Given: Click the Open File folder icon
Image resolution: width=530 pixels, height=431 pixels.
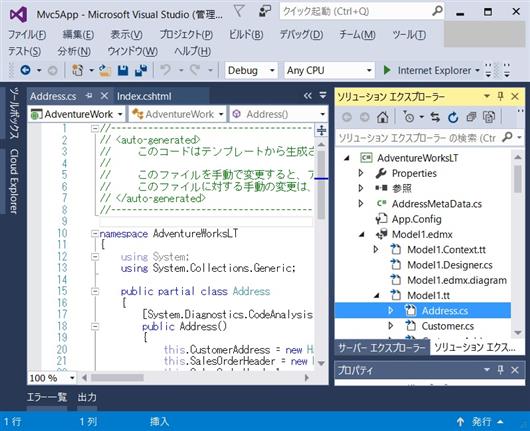Looking at the screenshot, I should (x=105, y=70).
